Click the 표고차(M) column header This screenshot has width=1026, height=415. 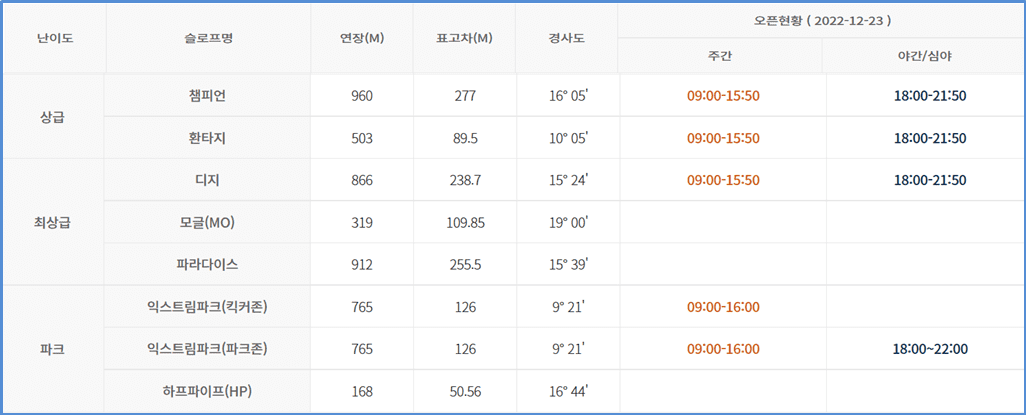(x=464, y=38)
